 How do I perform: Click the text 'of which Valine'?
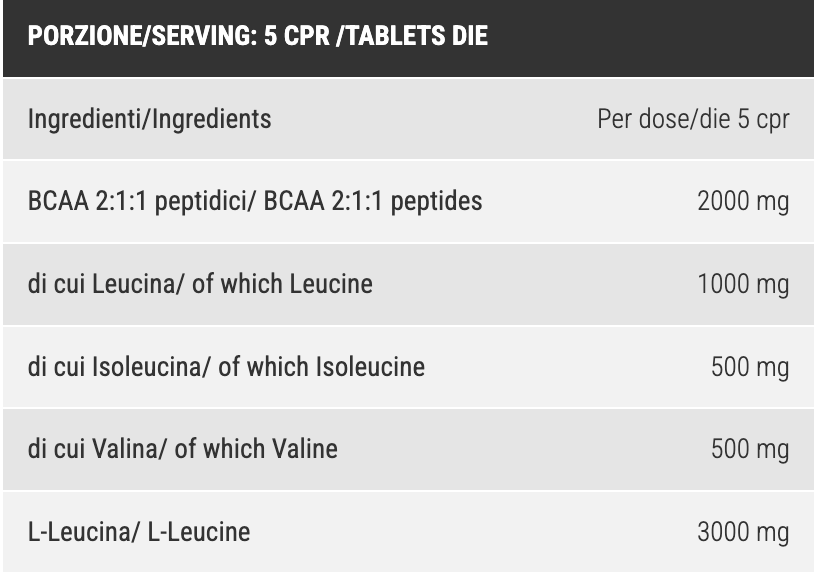click(256, 449)
